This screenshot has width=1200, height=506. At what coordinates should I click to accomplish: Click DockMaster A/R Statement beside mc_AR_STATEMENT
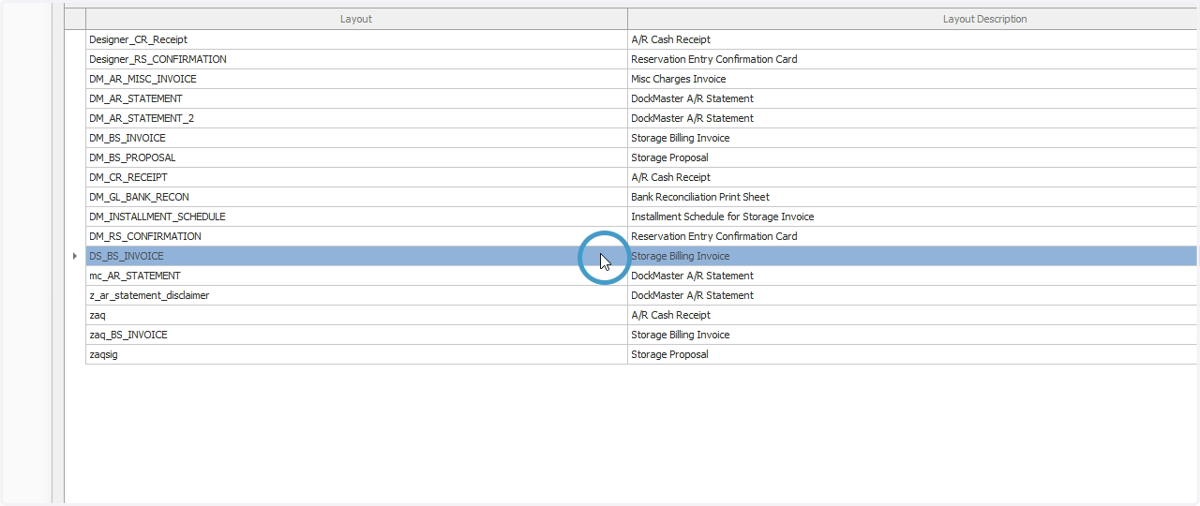(x=692, y=276)
